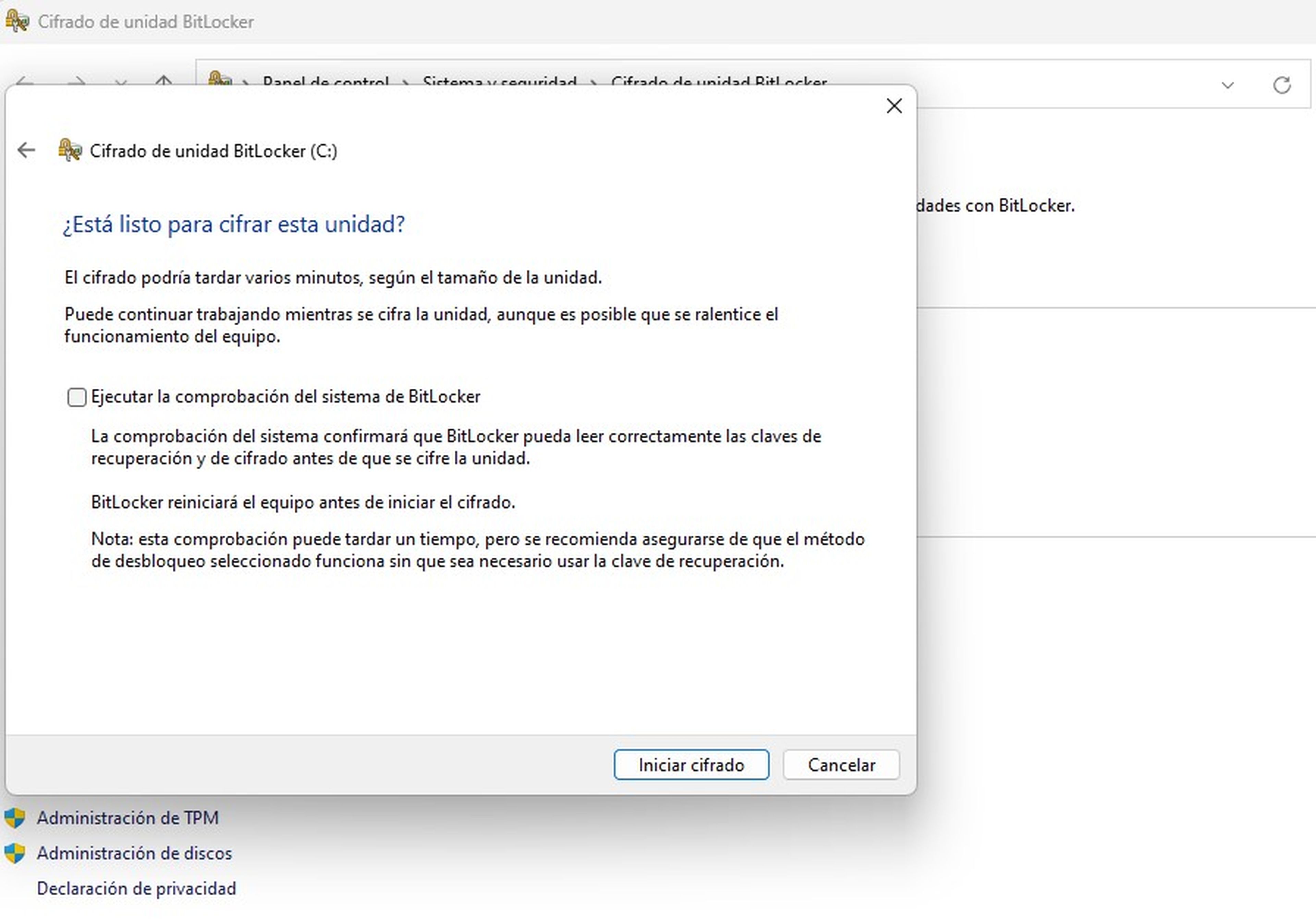
Task: Enable Ejecutar la comprobación del sistema de BitLocker
Action: pyautogui.click(x=77, y=397)
